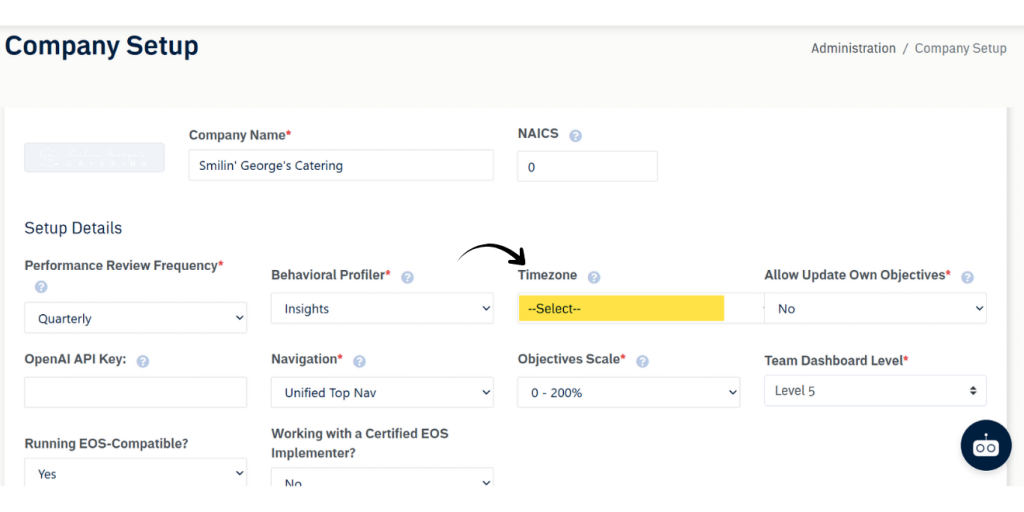The width and height of the screenshot is (1024, 512).
Task: Click the Administration breadcrumb link
Action: (x=853, y=48)
